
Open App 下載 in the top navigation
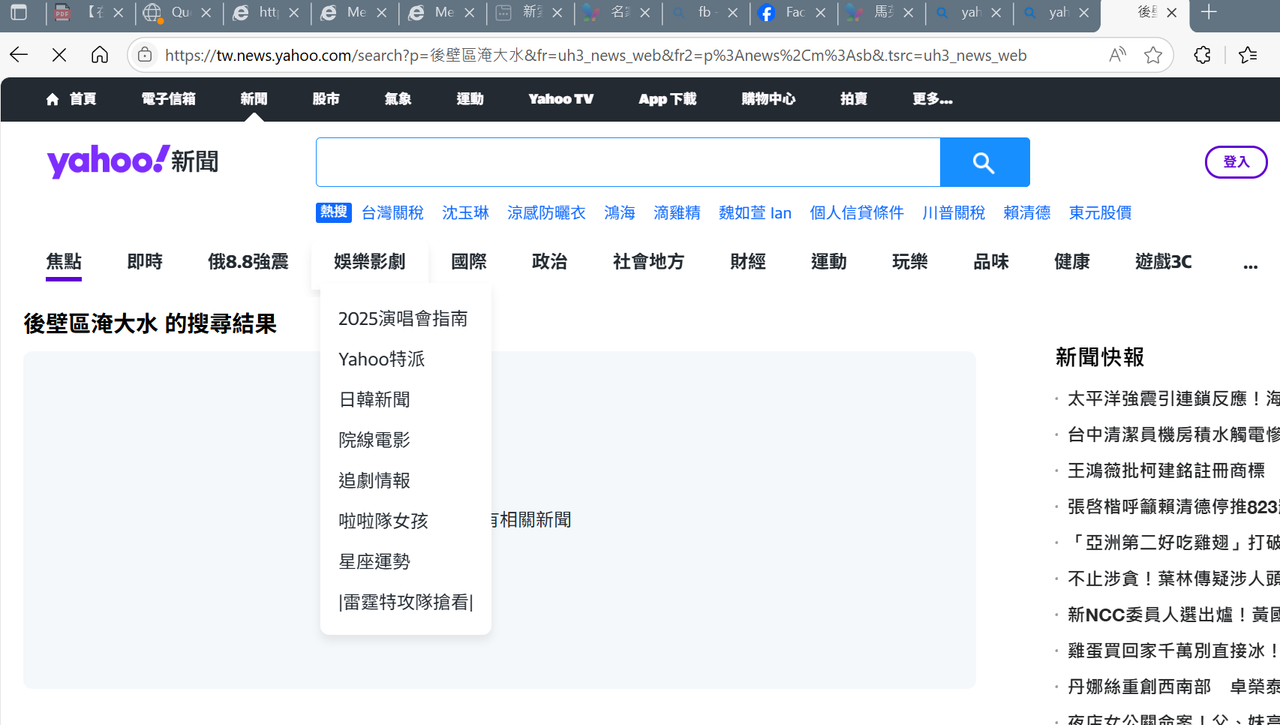[667, 99]
